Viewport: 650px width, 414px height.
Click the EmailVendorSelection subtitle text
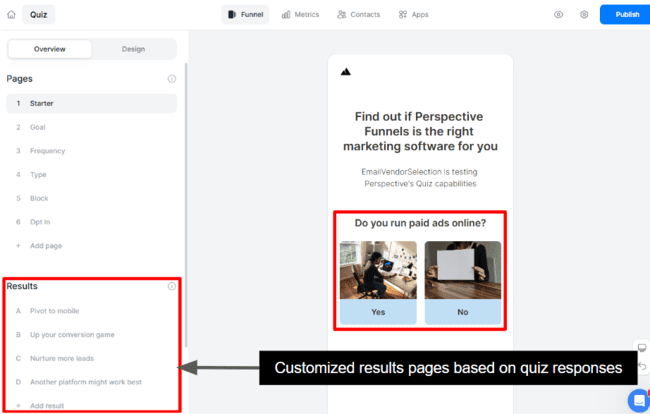420,178
